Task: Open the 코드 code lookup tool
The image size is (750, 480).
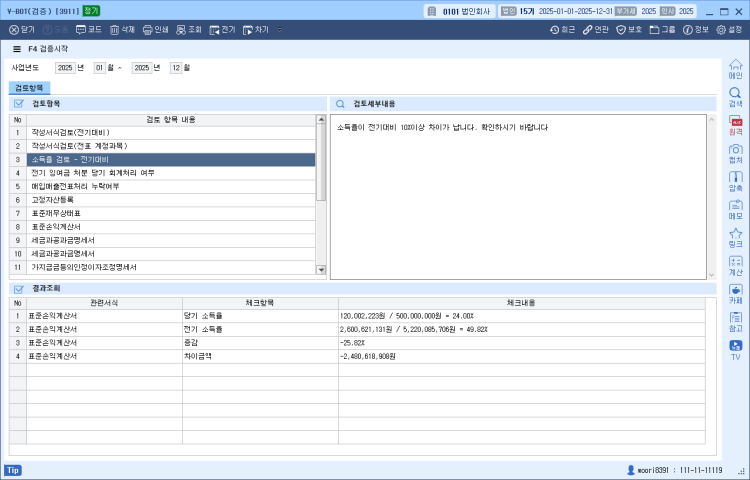Action: (x=89, y=30)
